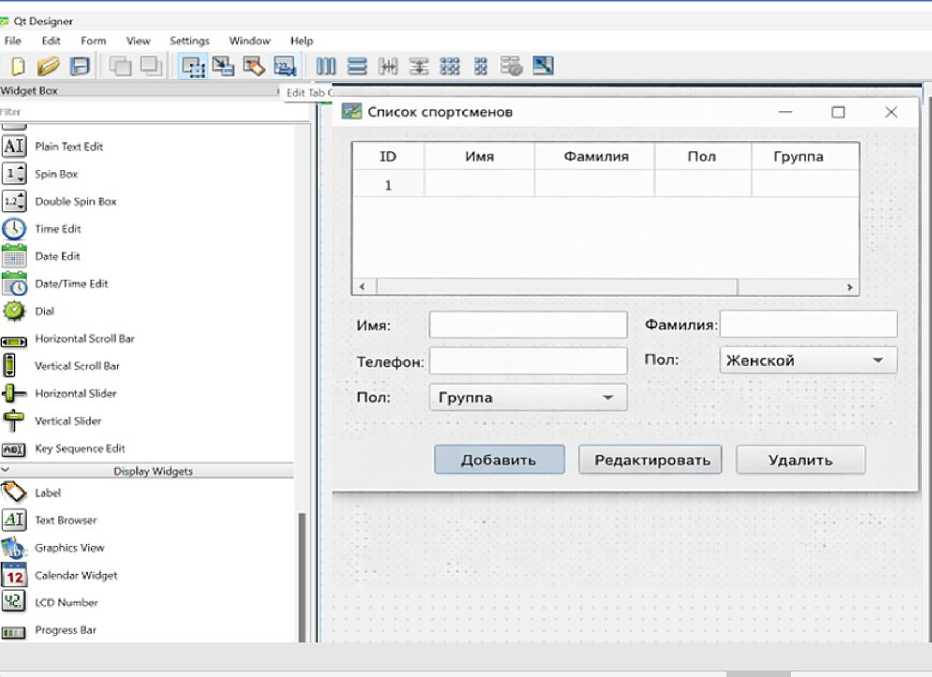The width and height of the screenshot is (932, 677).
Task: Switch to Edit Widgets mode
Action: coord(193,67)
